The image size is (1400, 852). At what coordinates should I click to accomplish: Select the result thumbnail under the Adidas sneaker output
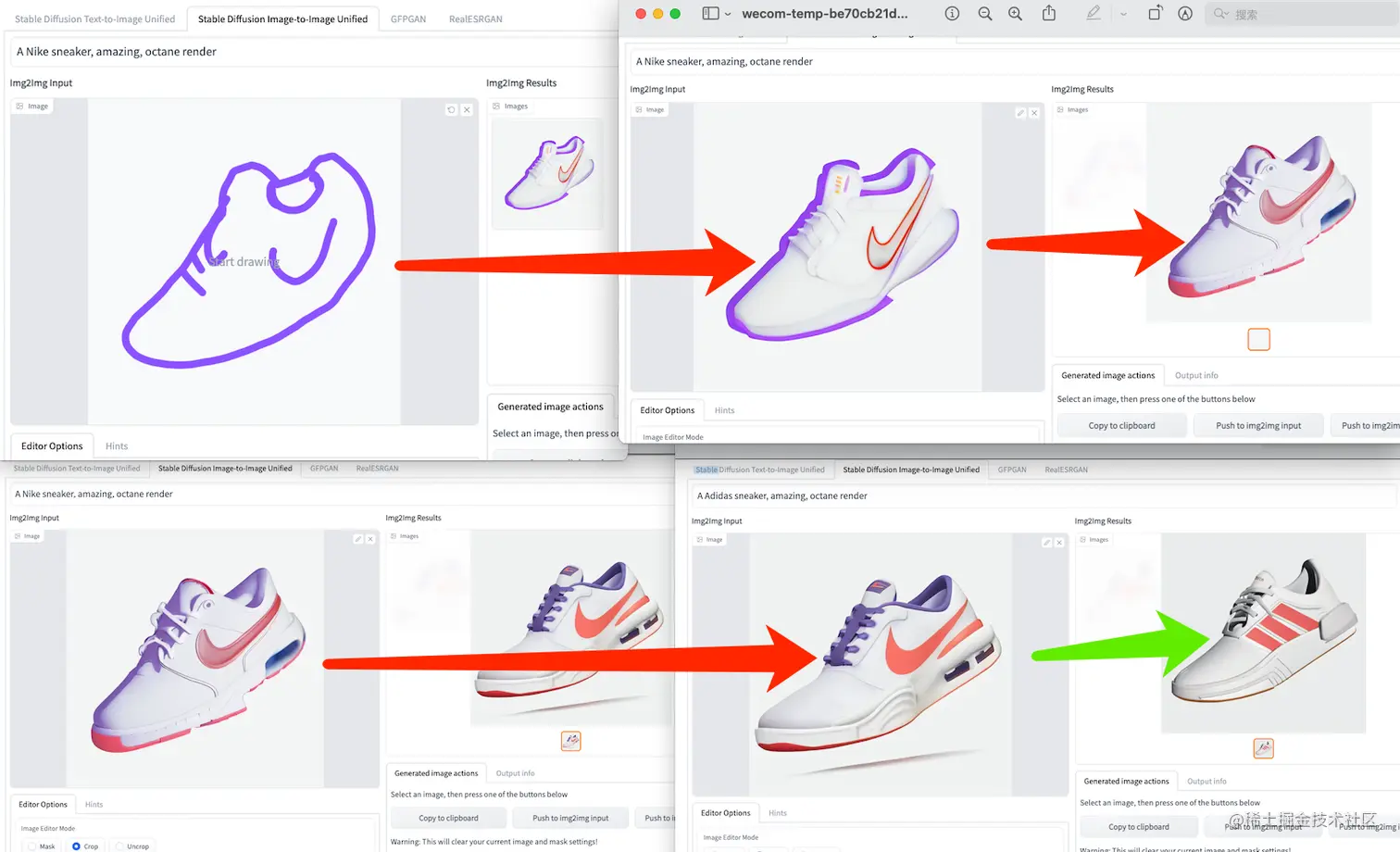click(1263, 748)
